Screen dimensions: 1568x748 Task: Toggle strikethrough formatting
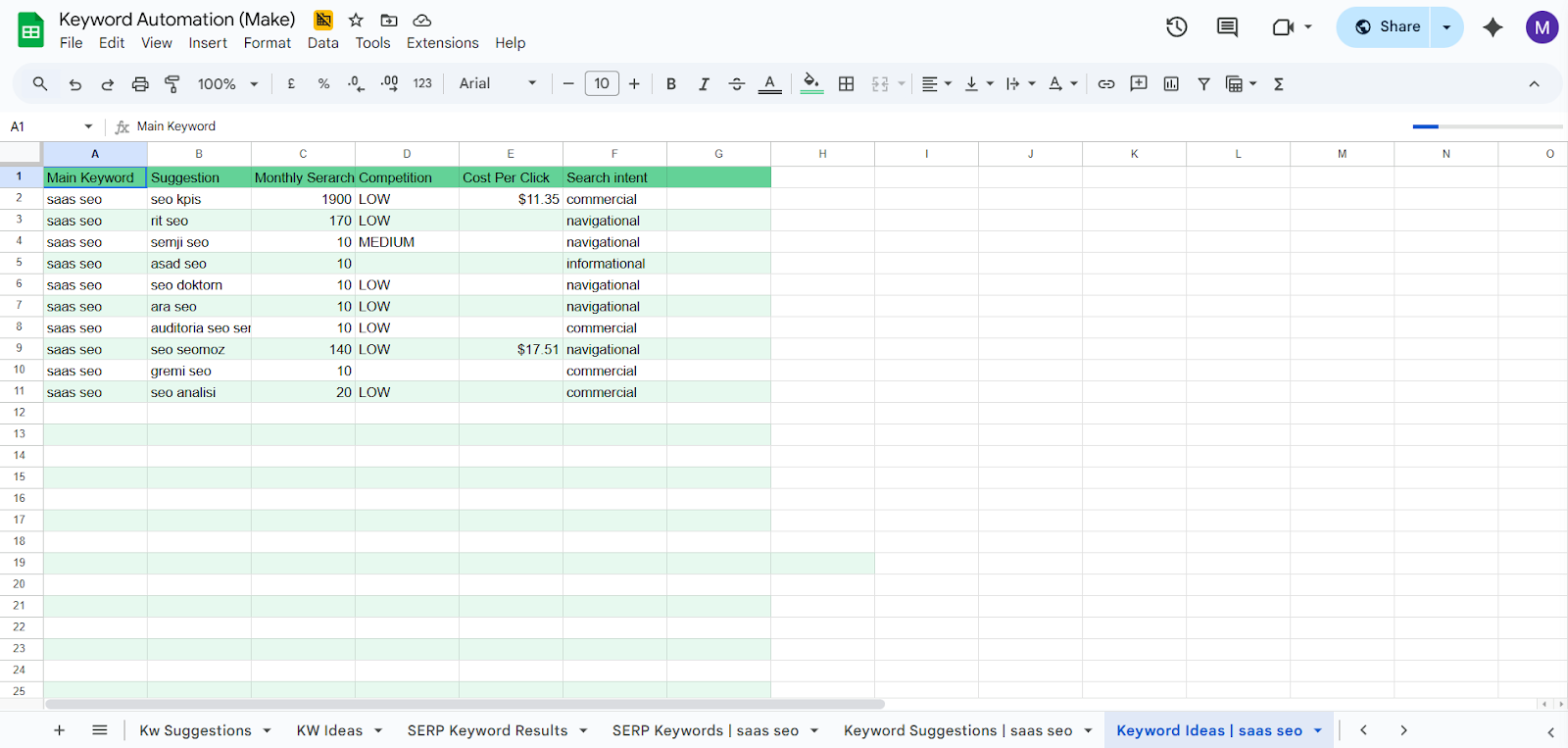point(737,84)
